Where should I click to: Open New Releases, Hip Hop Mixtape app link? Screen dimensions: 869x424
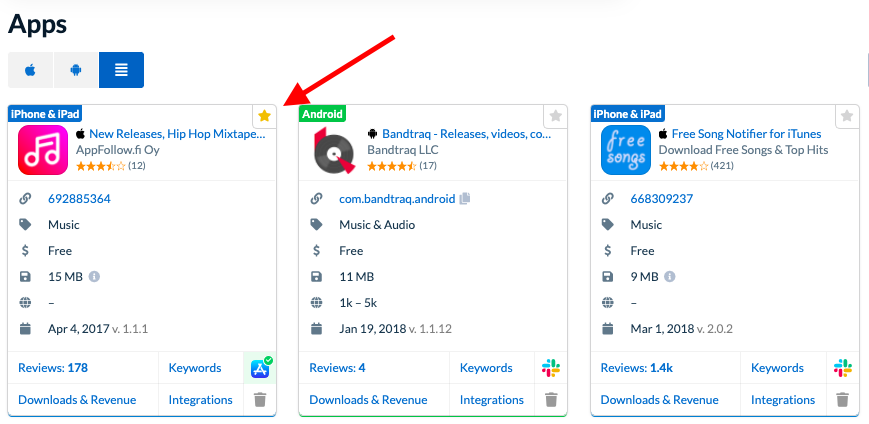tap(177, 134)
